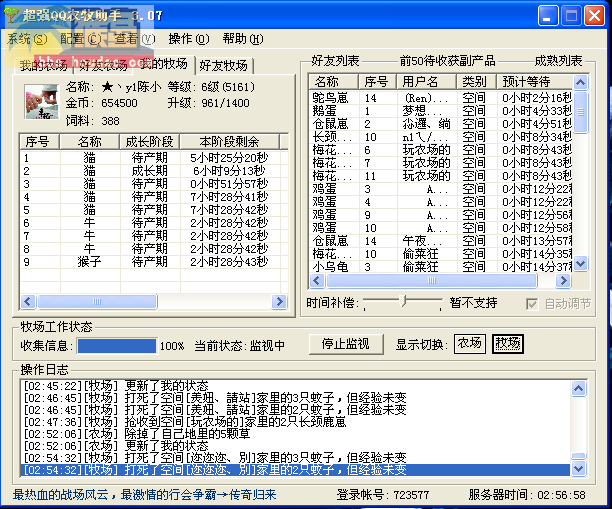Image resolution: width=612 pixels, height=509 pixels.
Task: Select highlighted log entry 打死了2只蚊子 at 02:54:32
Action: 295,470
